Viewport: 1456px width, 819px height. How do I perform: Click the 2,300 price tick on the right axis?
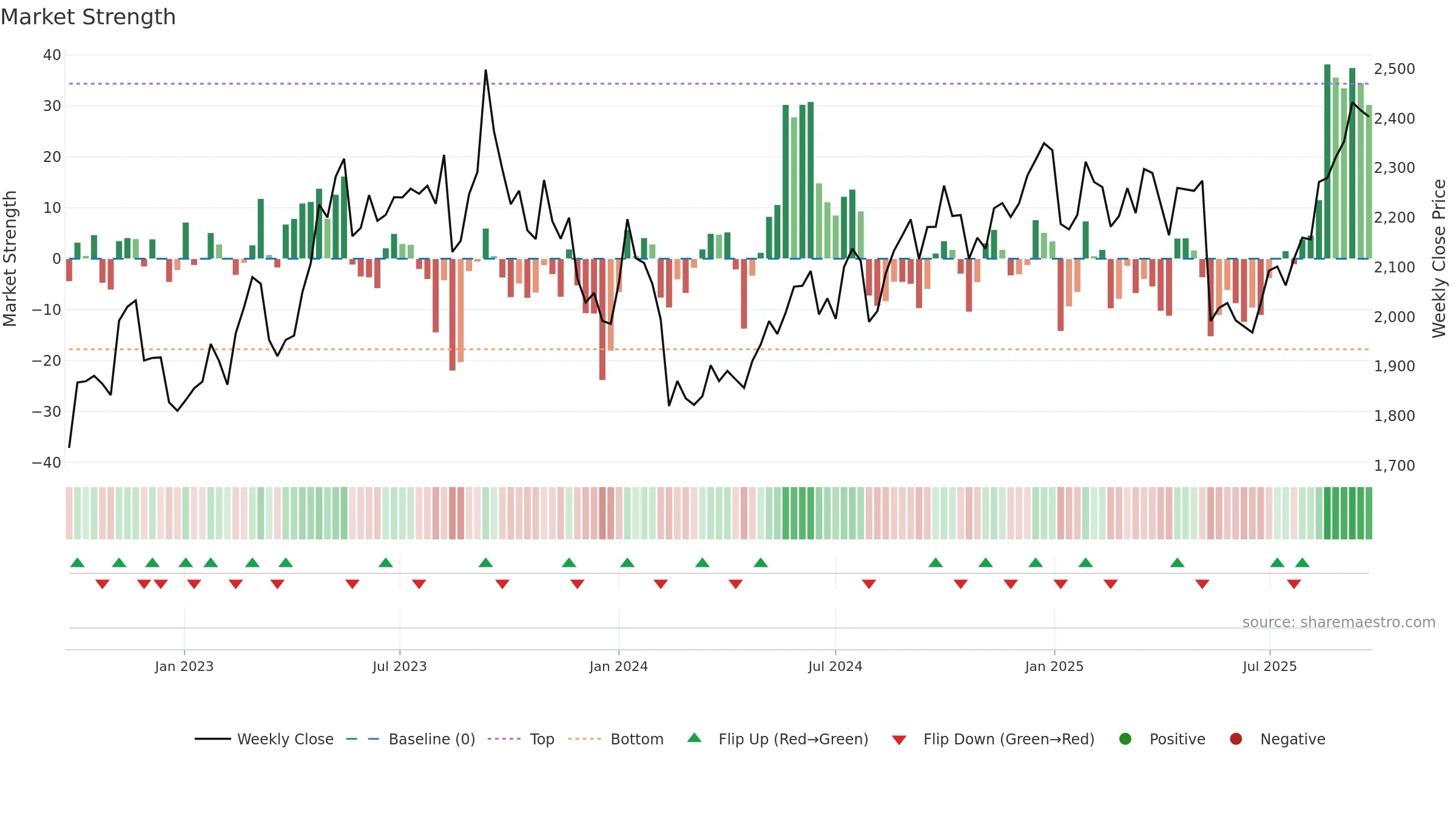tap(1395, 168)
